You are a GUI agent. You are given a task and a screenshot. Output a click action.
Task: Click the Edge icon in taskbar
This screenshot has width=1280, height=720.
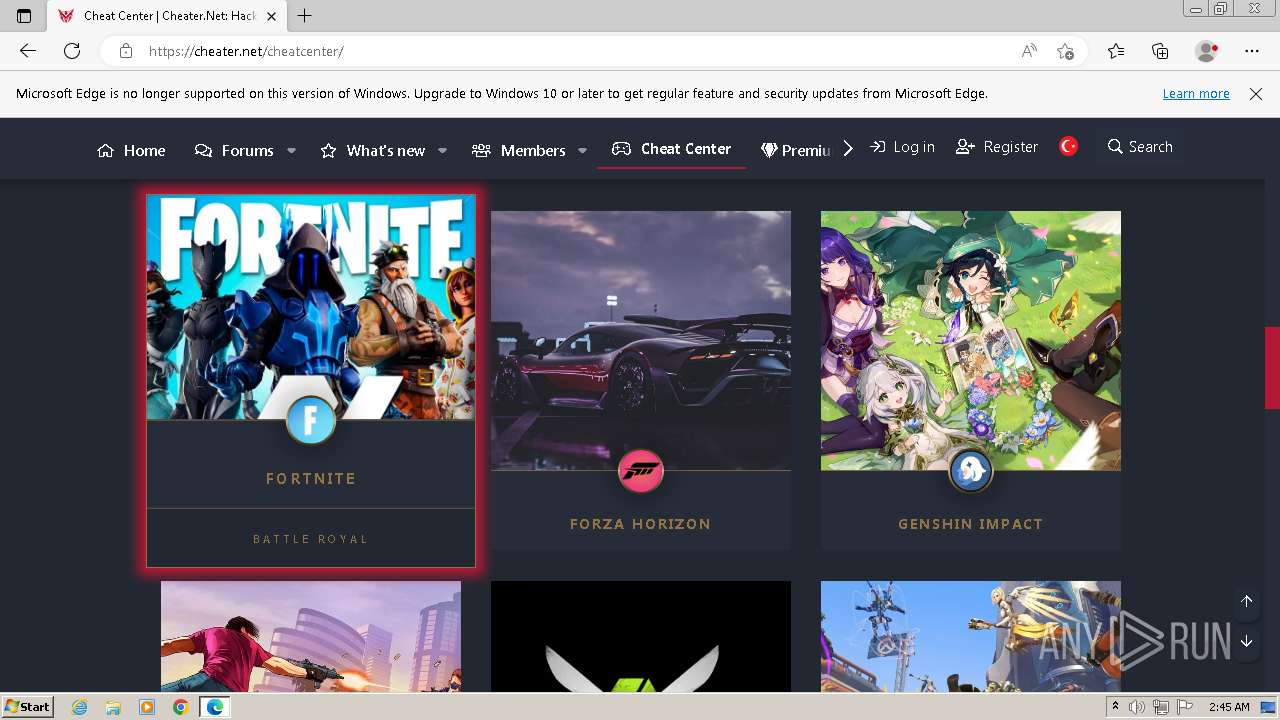214,707
